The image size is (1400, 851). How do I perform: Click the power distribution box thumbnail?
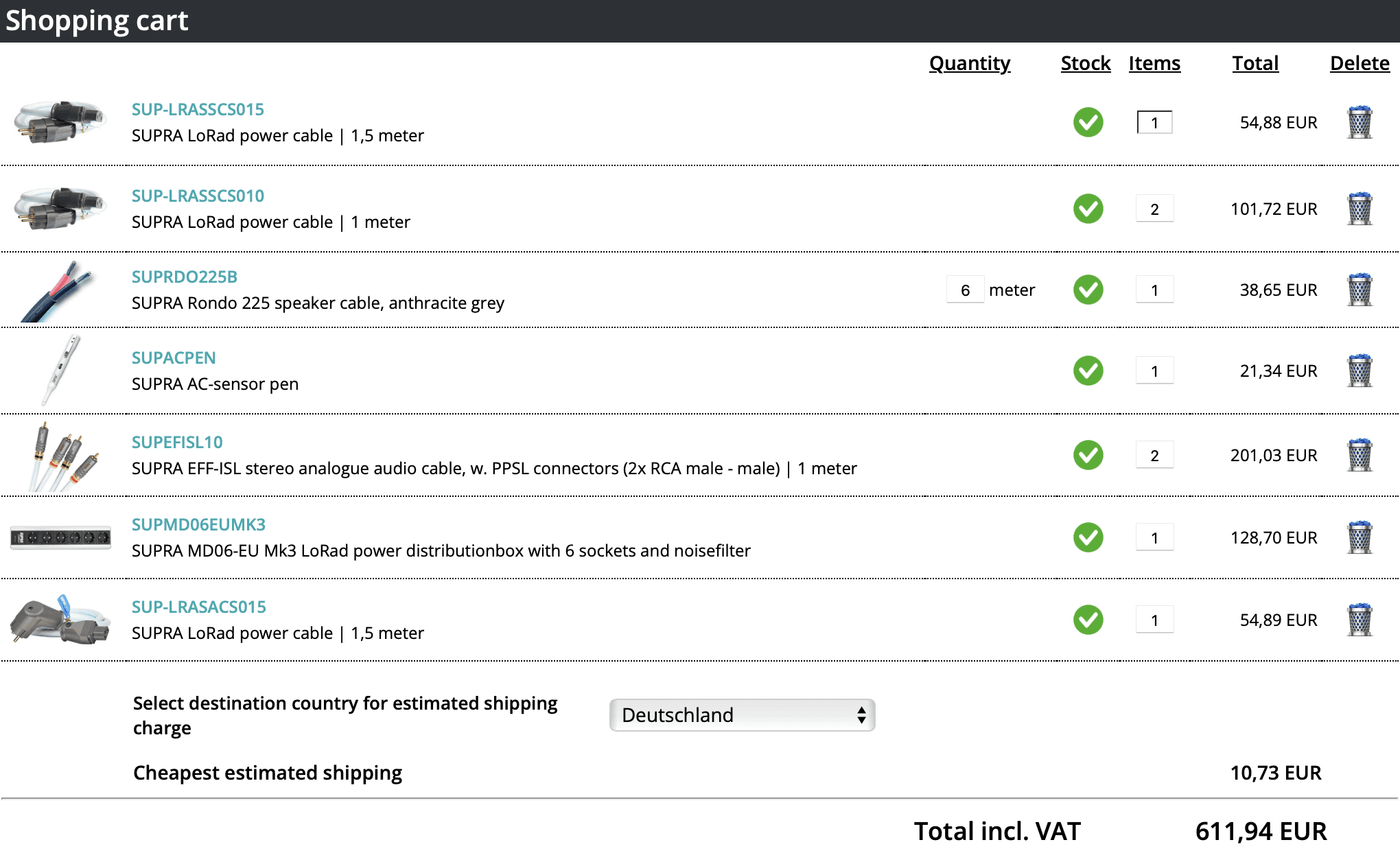(60, 537)
